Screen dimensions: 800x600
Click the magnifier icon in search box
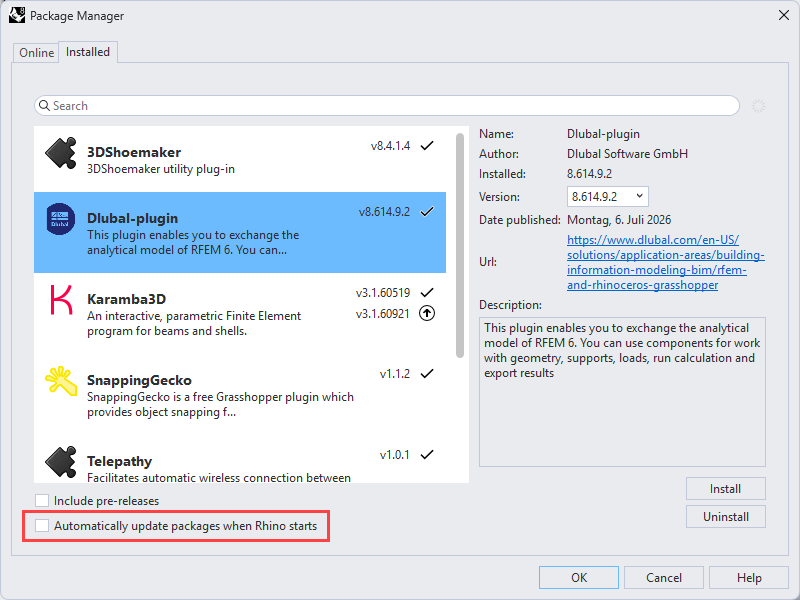point(44,106)
